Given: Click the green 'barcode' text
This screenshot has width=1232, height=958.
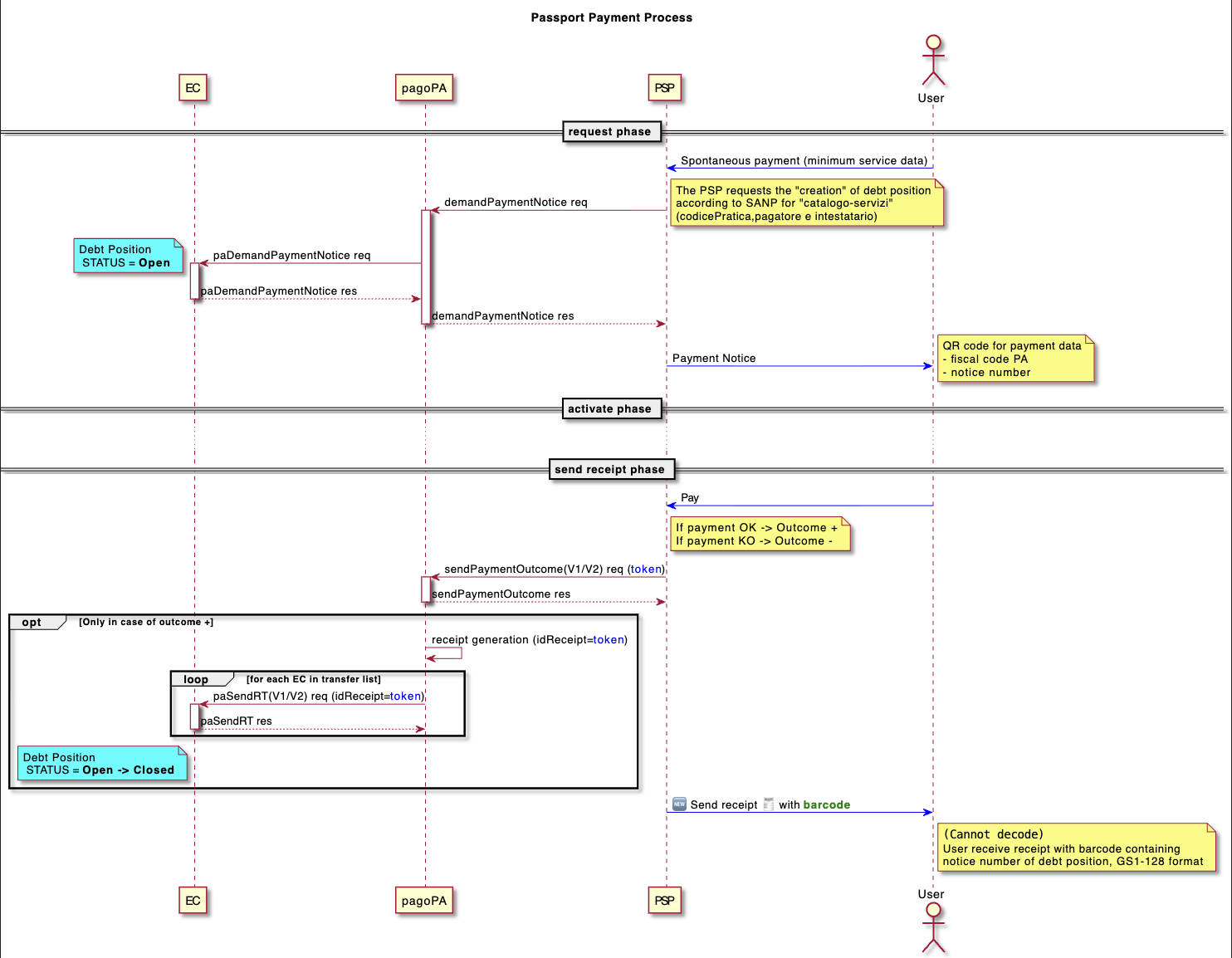Looking at the screenshot, I should (x=827, y=805).
